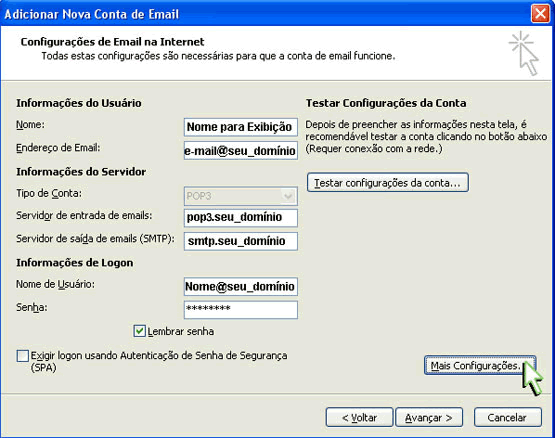Click the wizard cursor icon in header
Screen dimensions: 555x438
[x=524, y=53]
